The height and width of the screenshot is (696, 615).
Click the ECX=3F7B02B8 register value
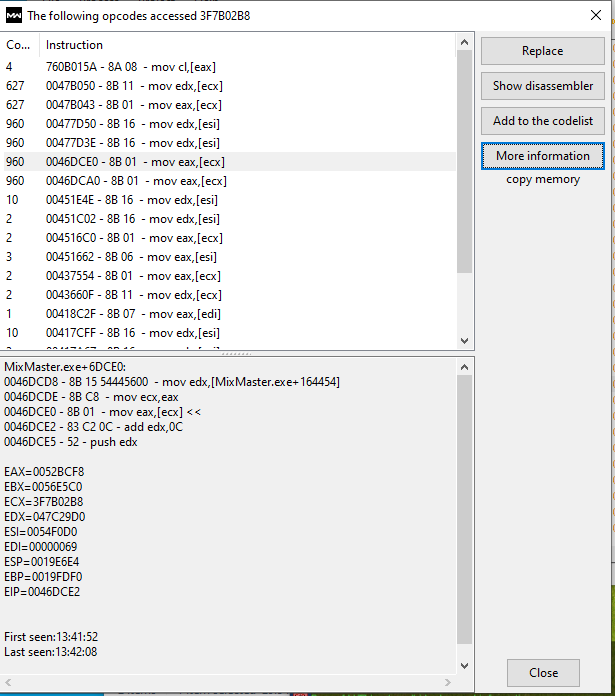coord(44,502)
